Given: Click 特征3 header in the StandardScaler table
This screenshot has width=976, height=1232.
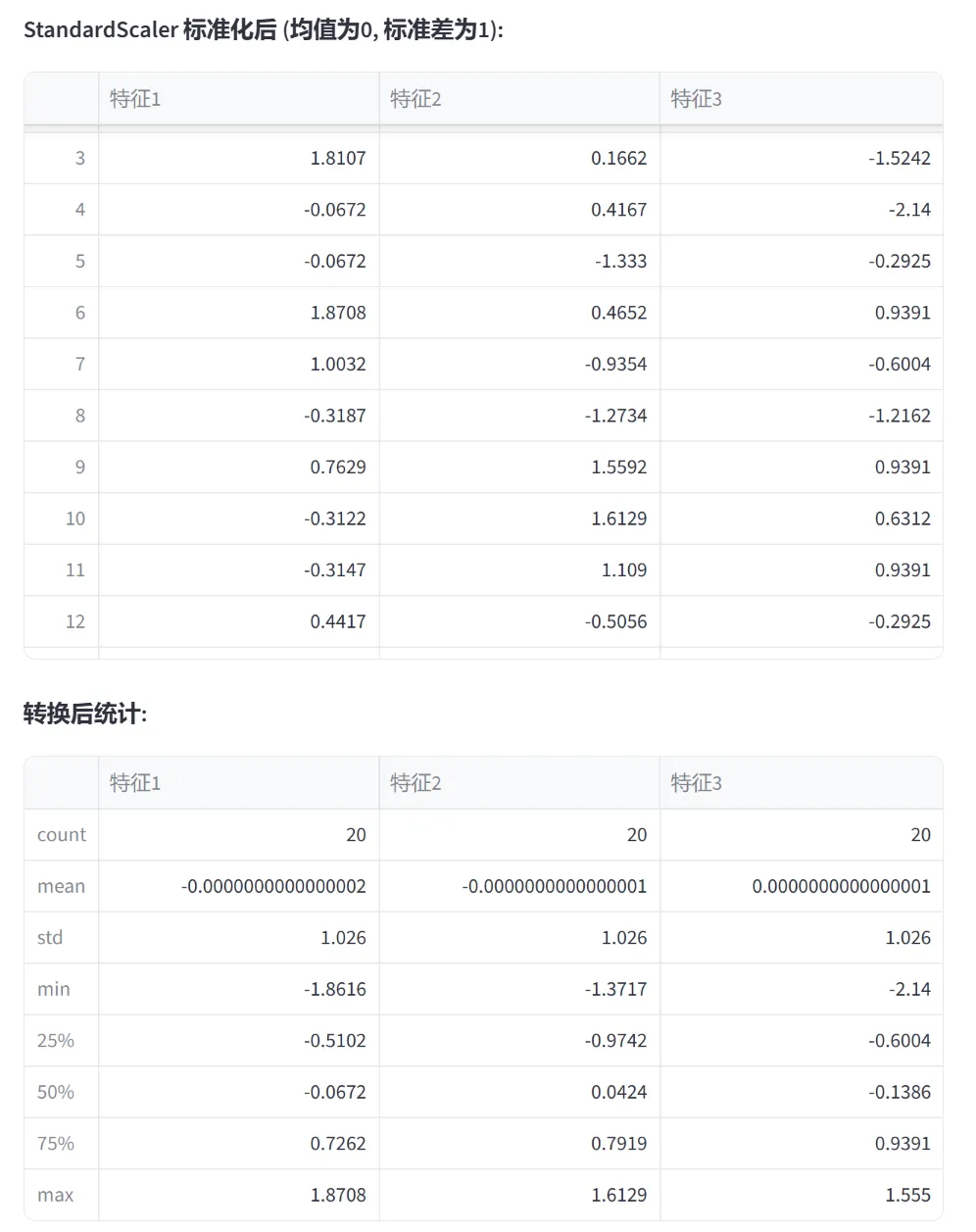Looking at the screenshot, I should [696, 99].
